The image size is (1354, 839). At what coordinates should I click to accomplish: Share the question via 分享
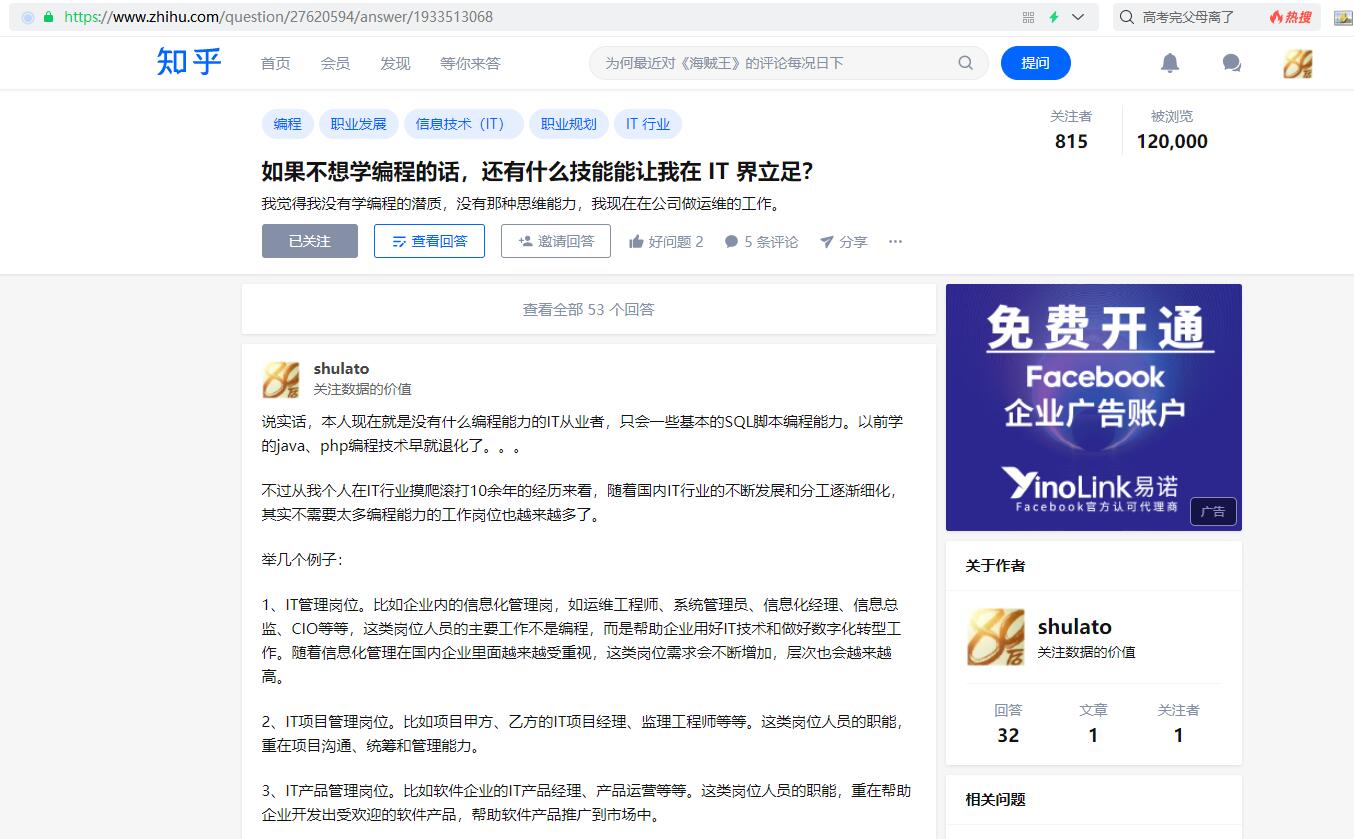point(844,241)
